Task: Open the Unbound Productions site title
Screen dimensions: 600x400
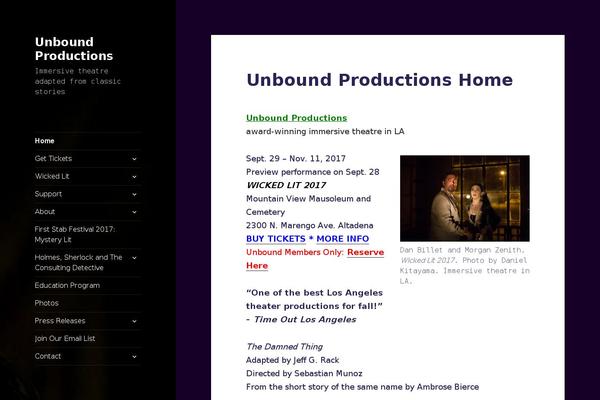Action: [74, 49]
